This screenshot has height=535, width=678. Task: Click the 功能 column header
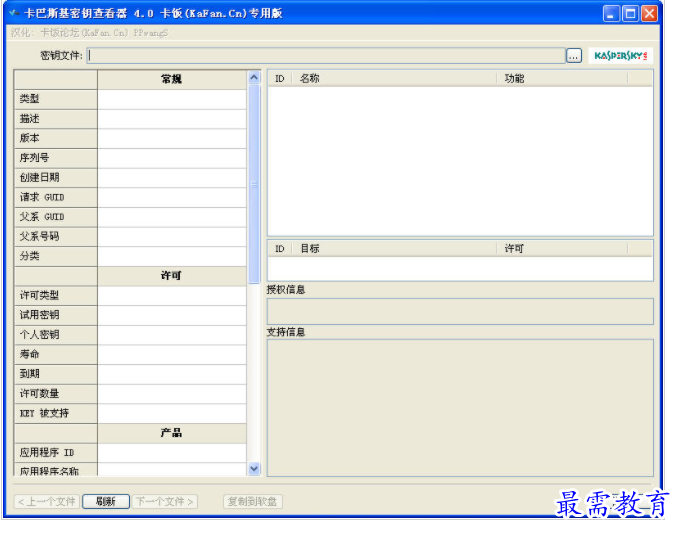562,78
